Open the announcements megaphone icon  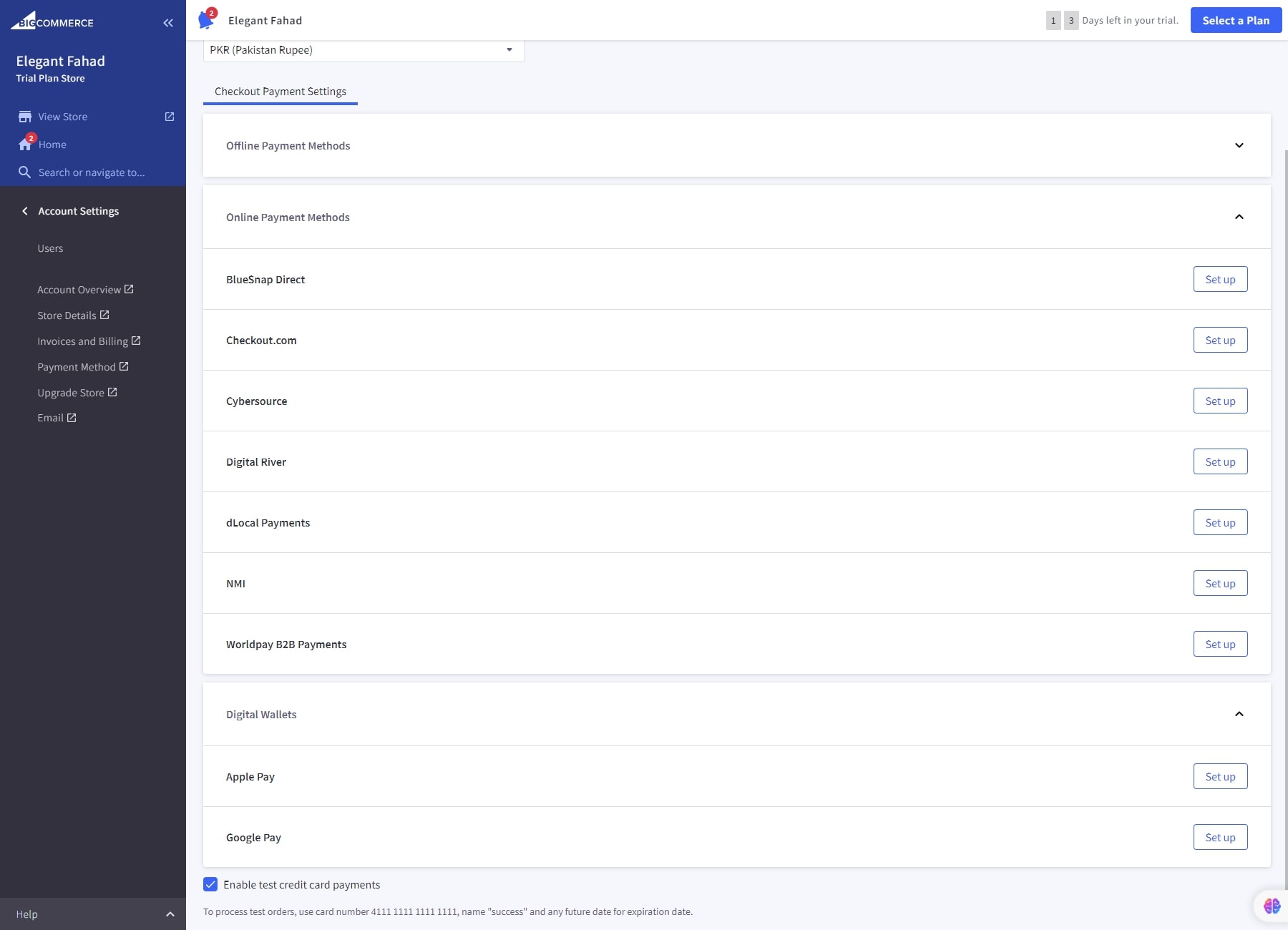[208, 20]
